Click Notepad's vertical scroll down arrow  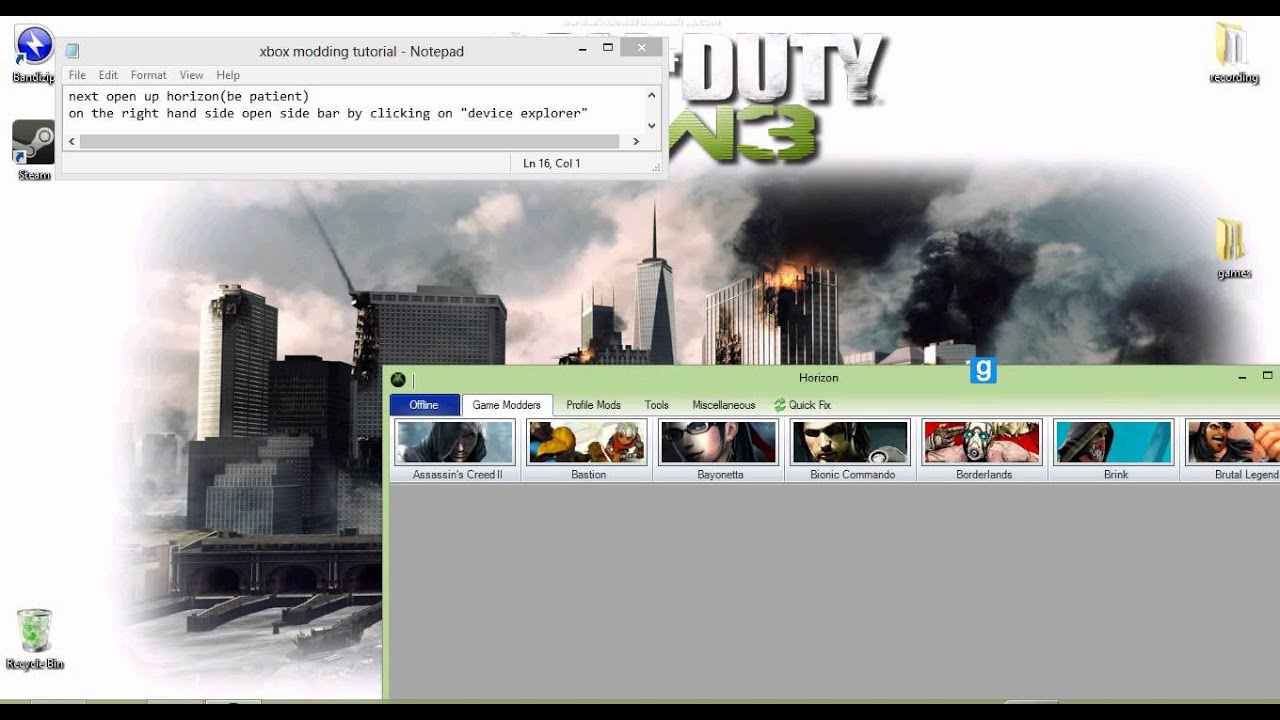click(652, 126)
